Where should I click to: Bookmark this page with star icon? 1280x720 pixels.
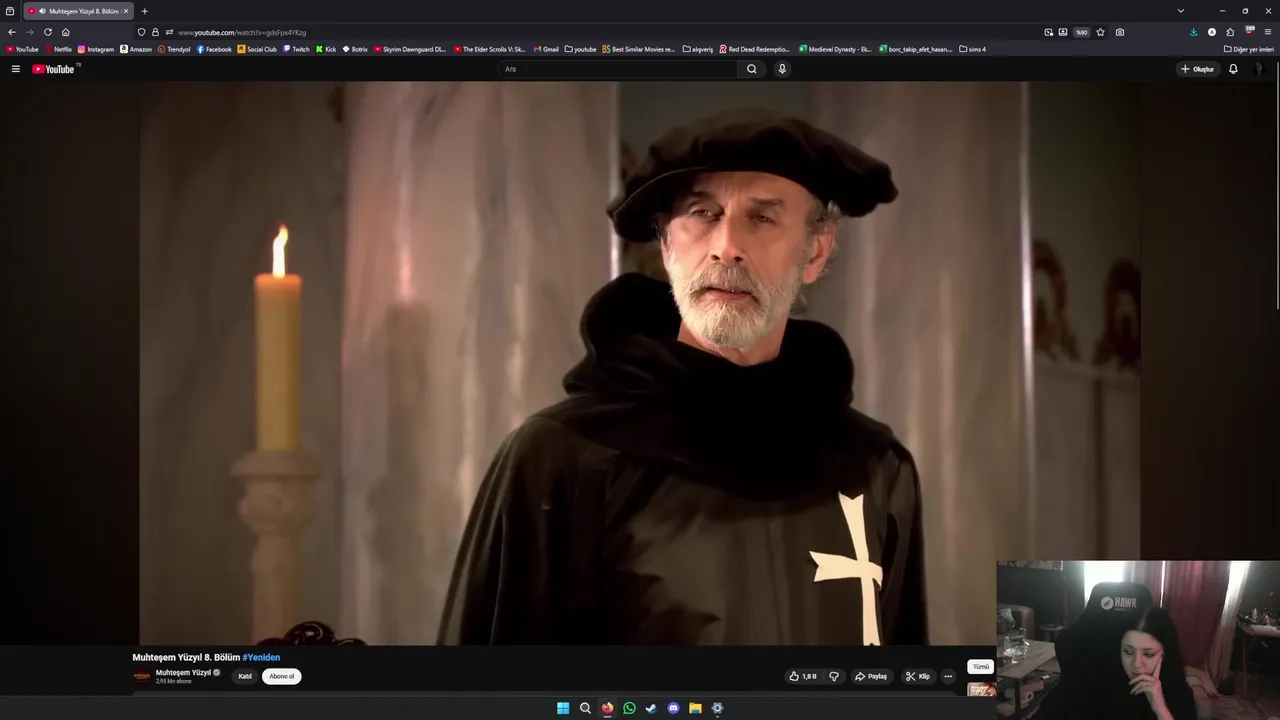click(x=1100, y=32)
